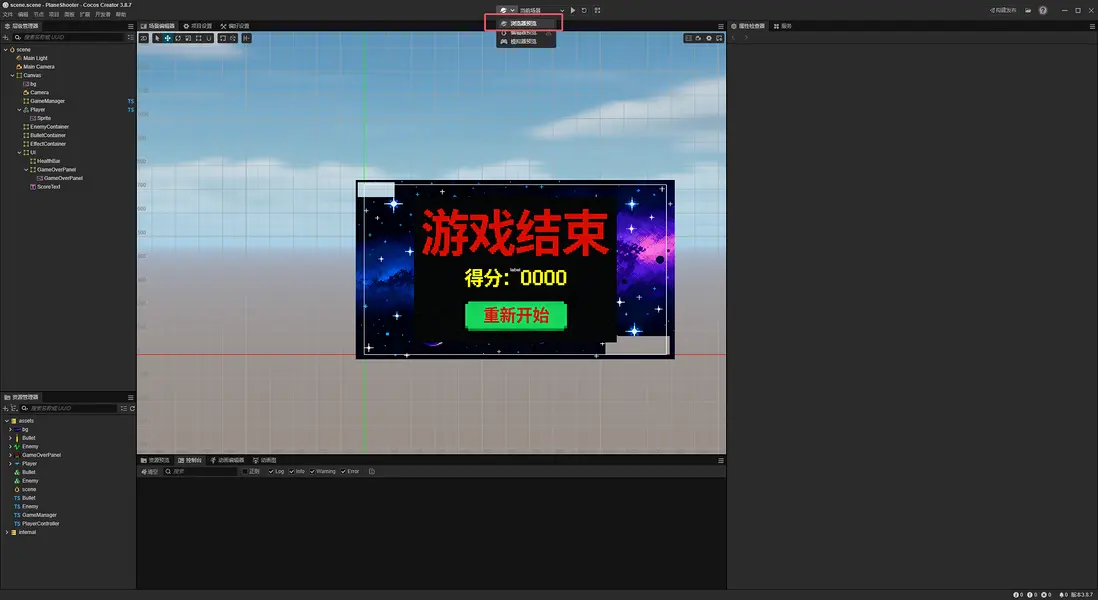This screenshot has width=1098, height=600.
Task: Open the 文件 menu
Action: click(x=8, y=14)
